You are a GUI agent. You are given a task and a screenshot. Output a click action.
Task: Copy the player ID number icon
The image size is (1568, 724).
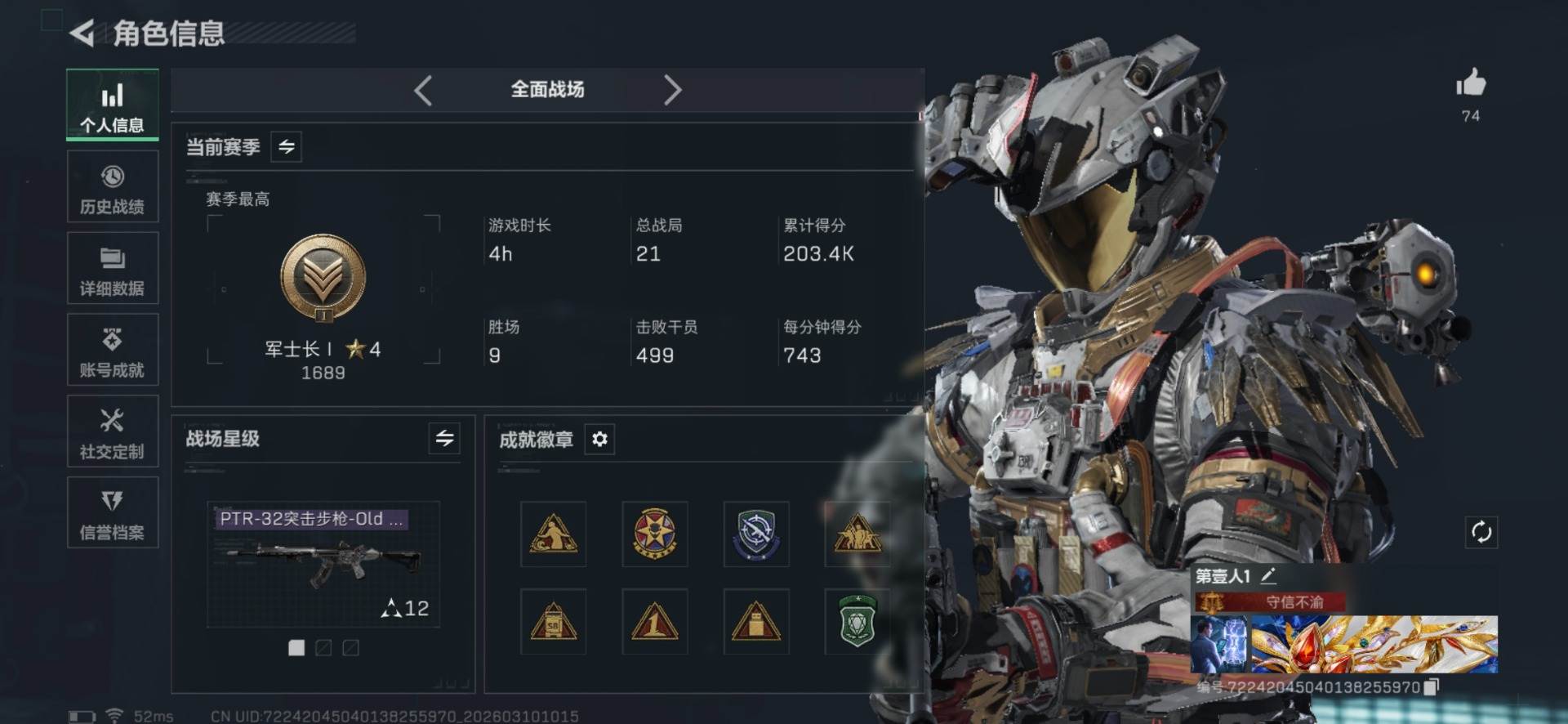(1431, 687)
